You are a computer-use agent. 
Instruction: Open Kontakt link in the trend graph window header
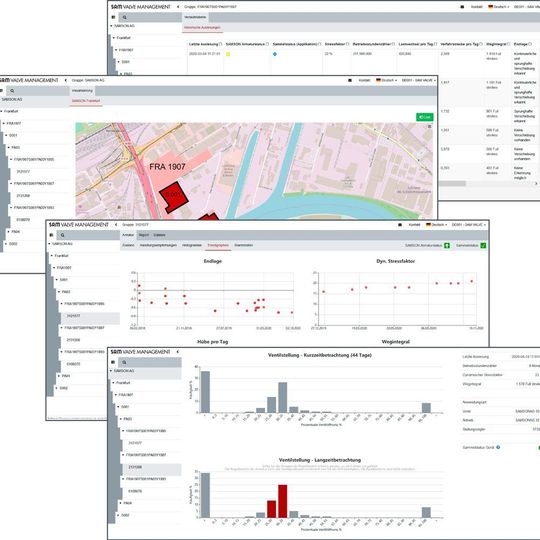pos(414,225)
